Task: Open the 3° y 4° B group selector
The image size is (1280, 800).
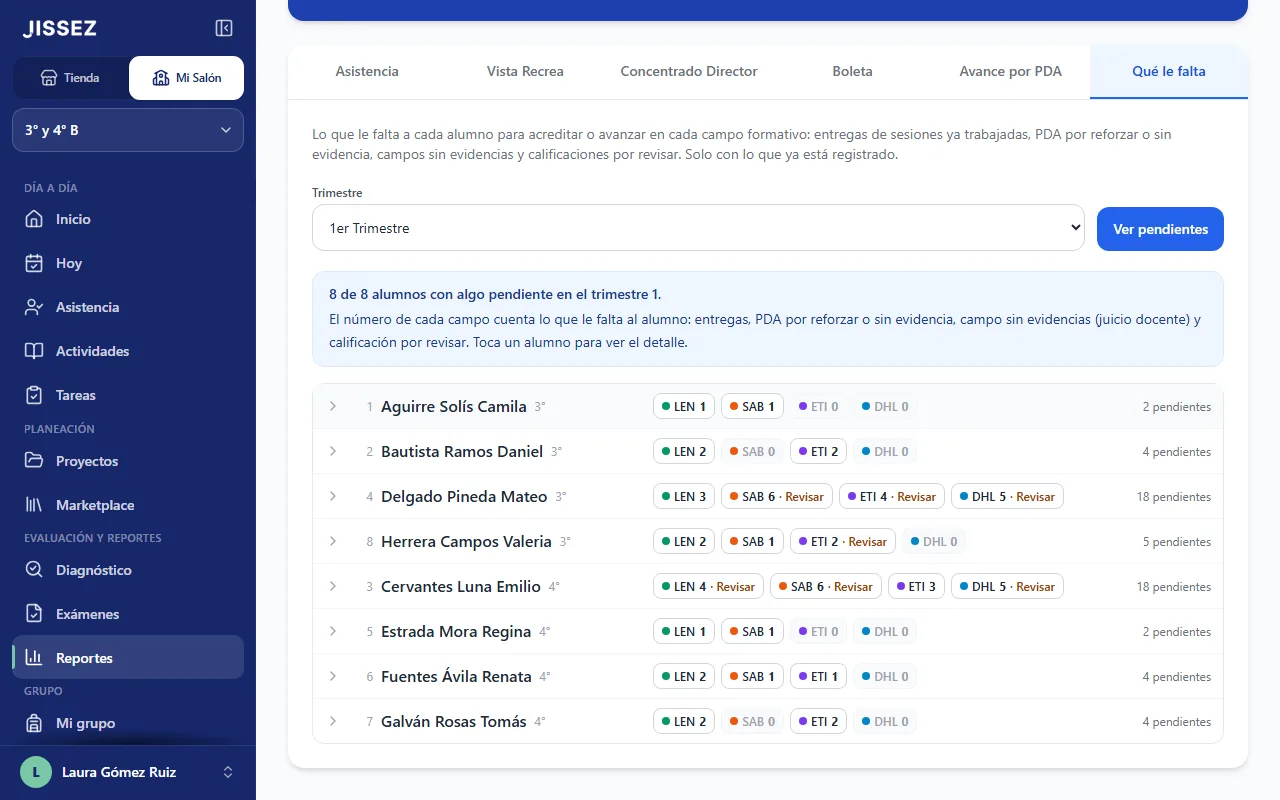Action: pos(128,130)
